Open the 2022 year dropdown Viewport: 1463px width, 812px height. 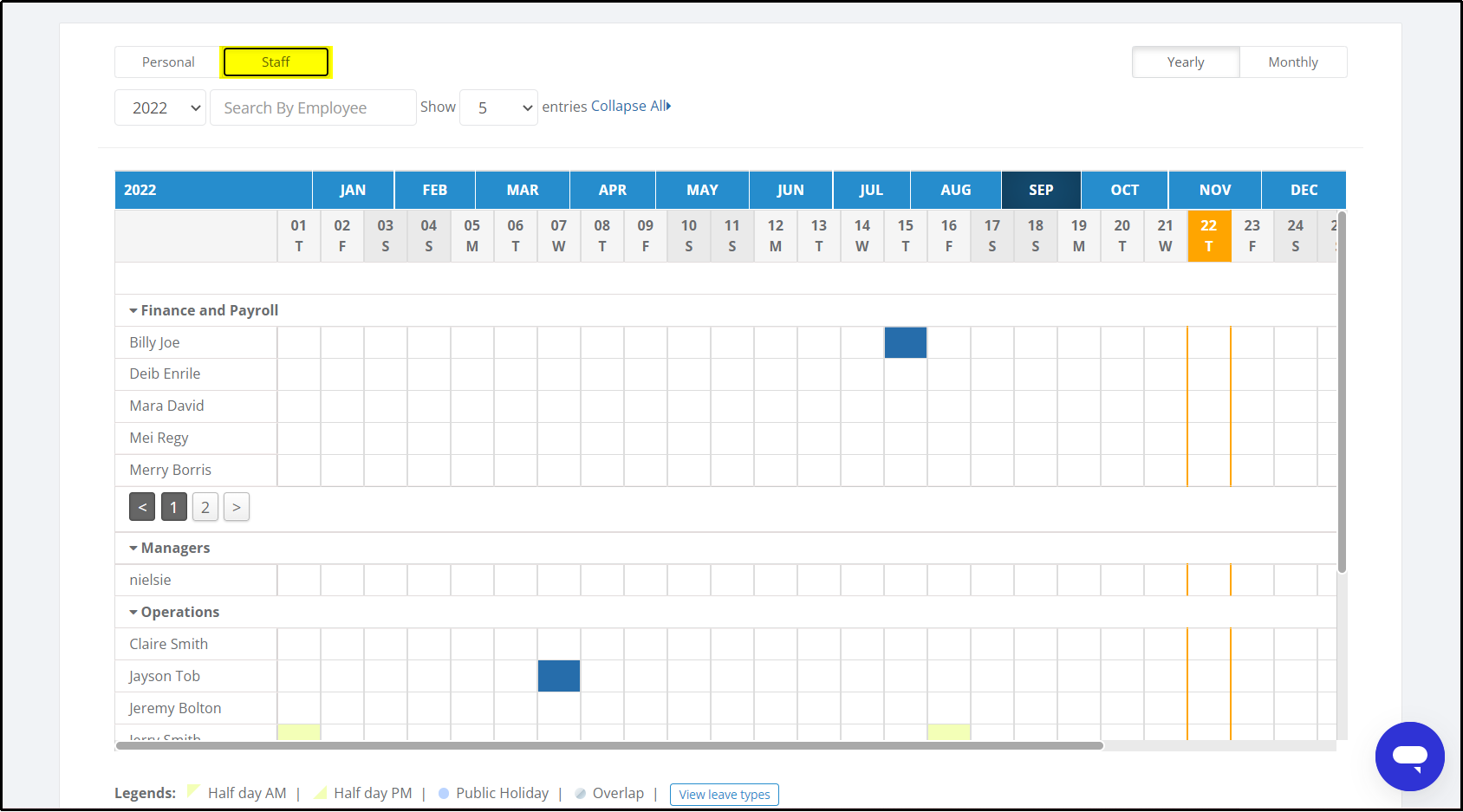(160, 107)
